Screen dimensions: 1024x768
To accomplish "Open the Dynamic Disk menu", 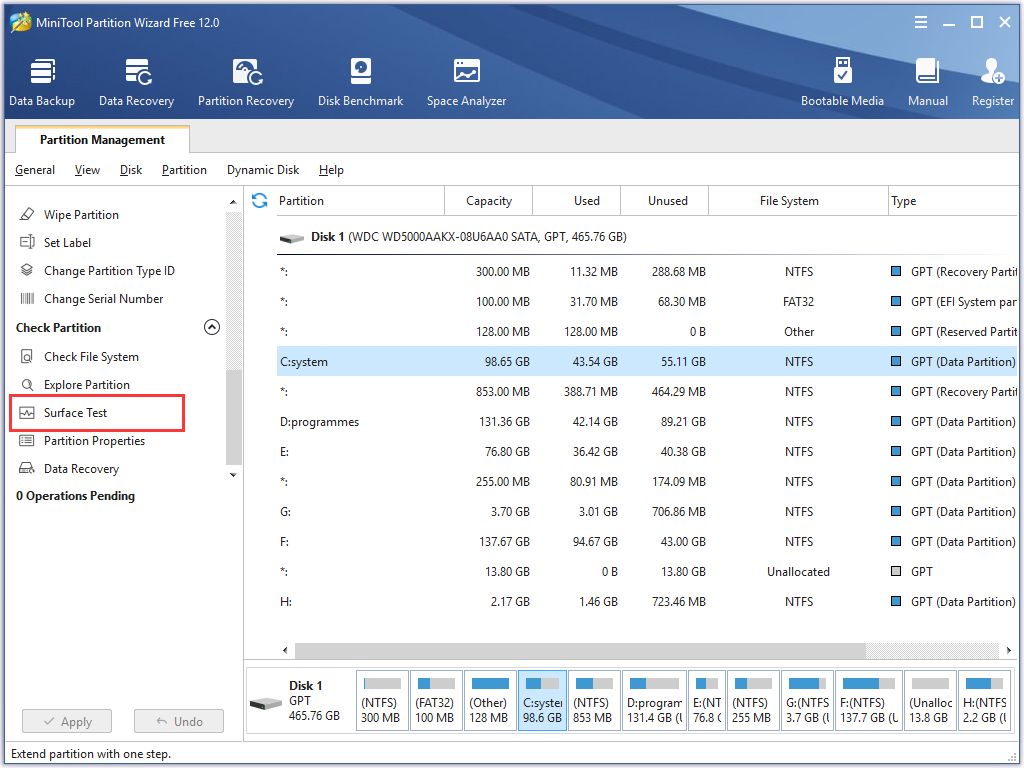I will 263,170.
